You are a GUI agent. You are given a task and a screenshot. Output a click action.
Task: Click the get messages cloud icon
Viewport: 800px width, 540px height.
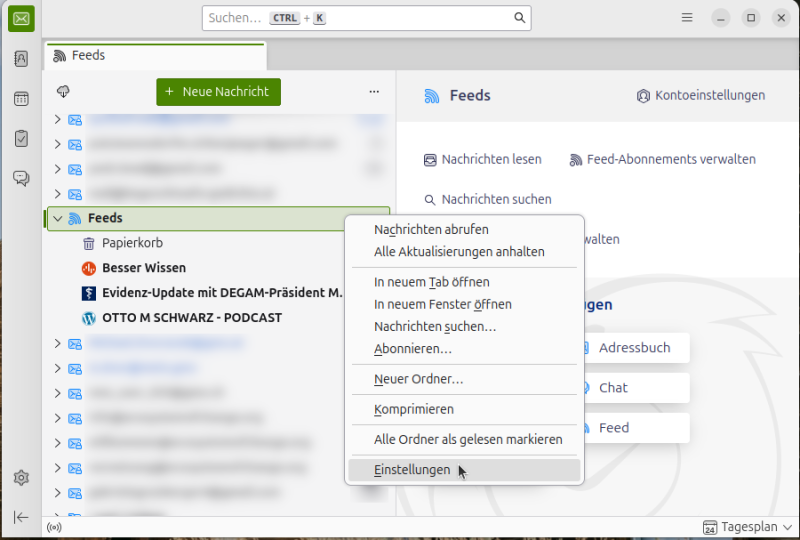click(x=63, y=92)
